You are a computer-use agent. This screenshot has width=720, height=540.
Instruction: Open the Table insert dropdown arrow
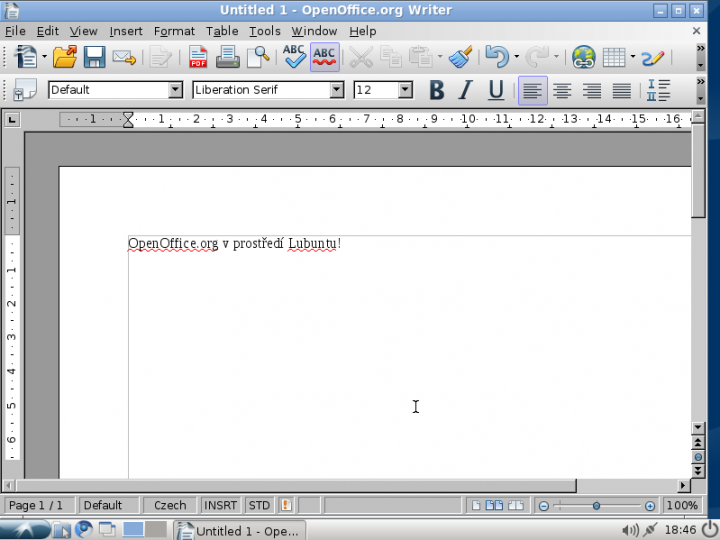point(633,57)
